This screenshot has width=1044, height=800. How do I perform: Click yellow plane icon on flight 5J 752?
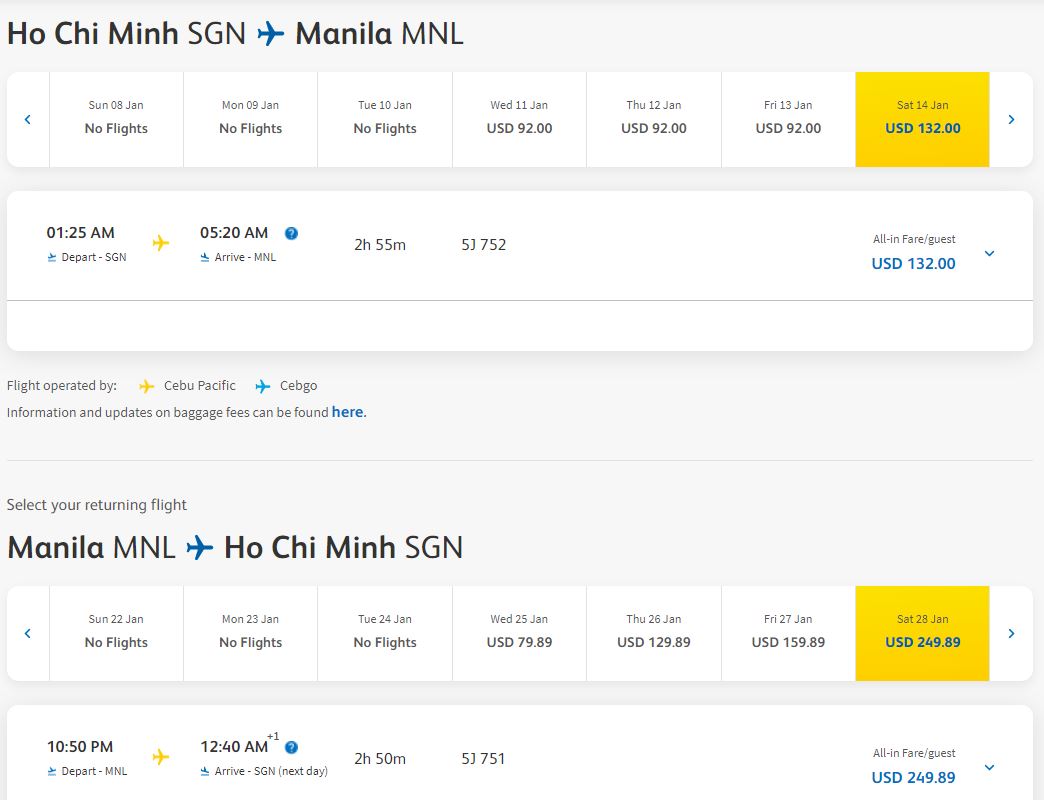[161, 243]
